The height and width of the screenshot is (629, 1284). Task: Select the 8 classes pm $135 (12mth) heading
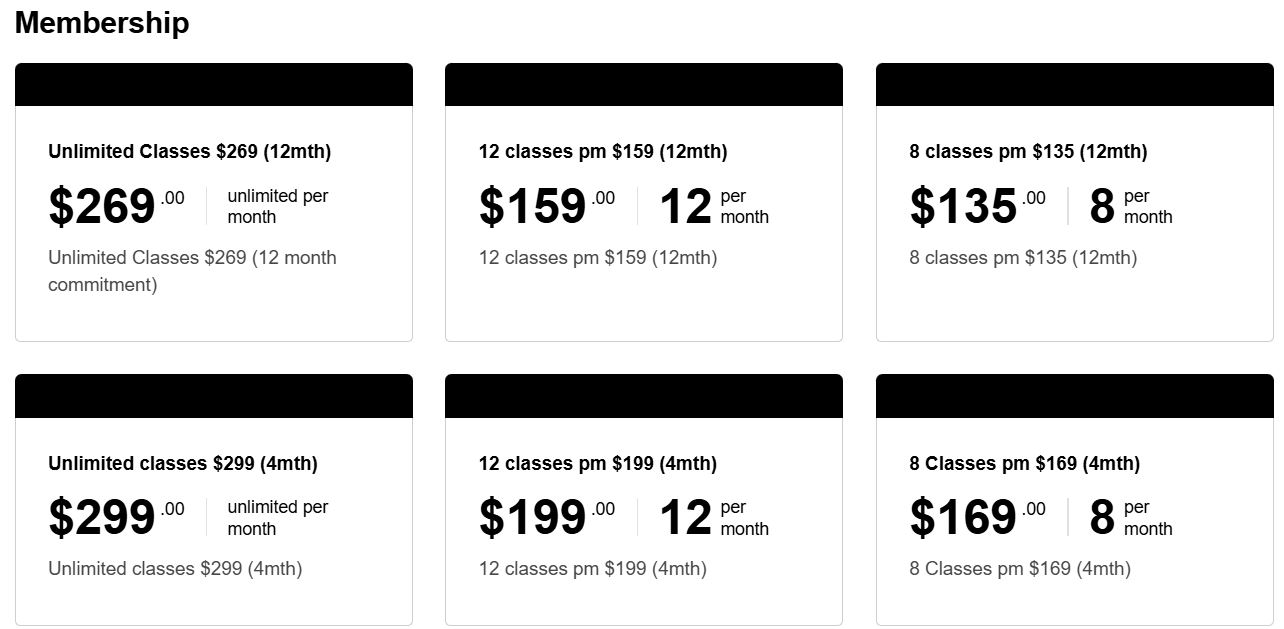click(x=1028, y=152)
